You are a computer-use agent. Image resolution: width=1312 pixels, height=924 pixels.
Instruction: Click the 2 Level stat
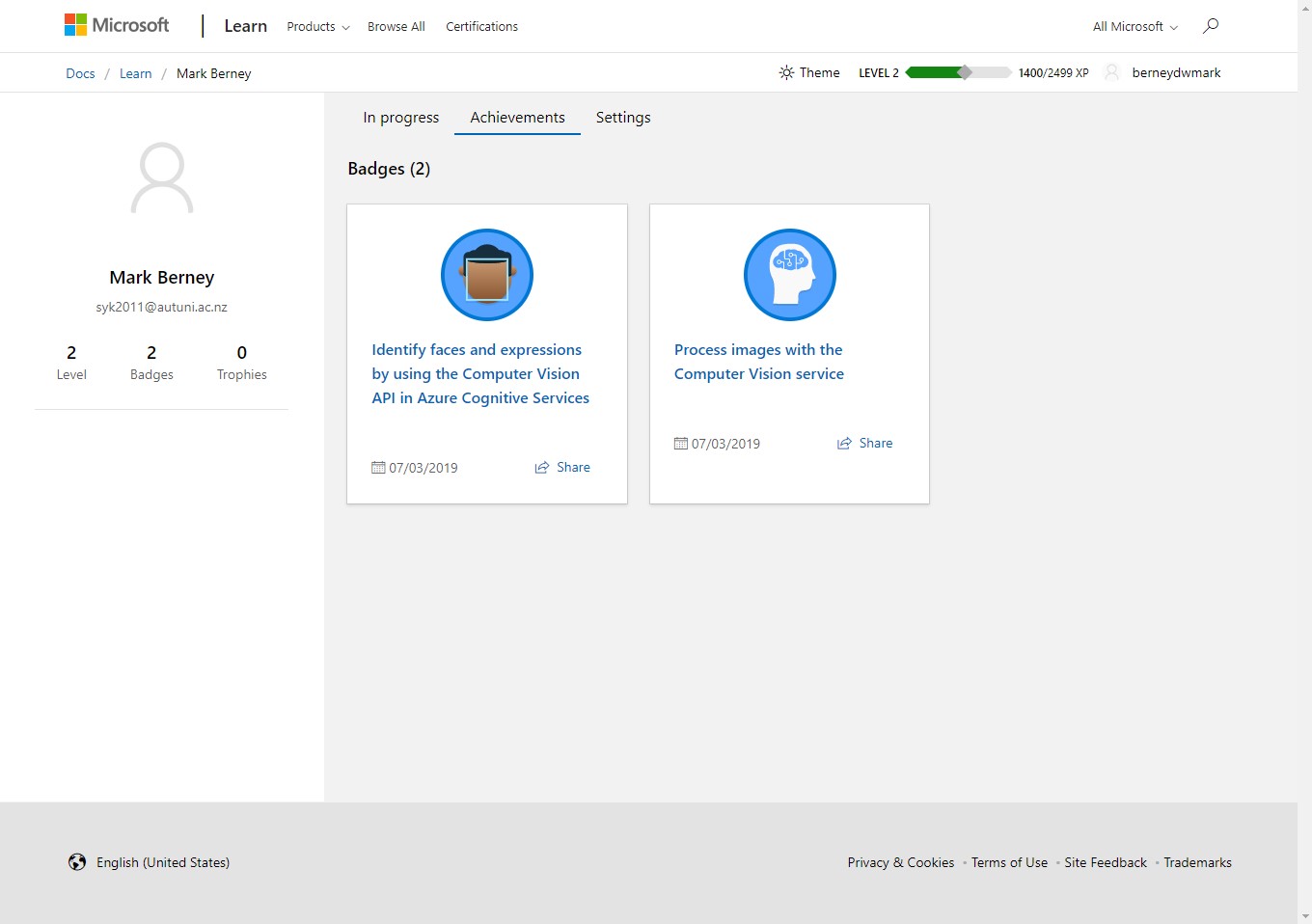coord(71,363)
